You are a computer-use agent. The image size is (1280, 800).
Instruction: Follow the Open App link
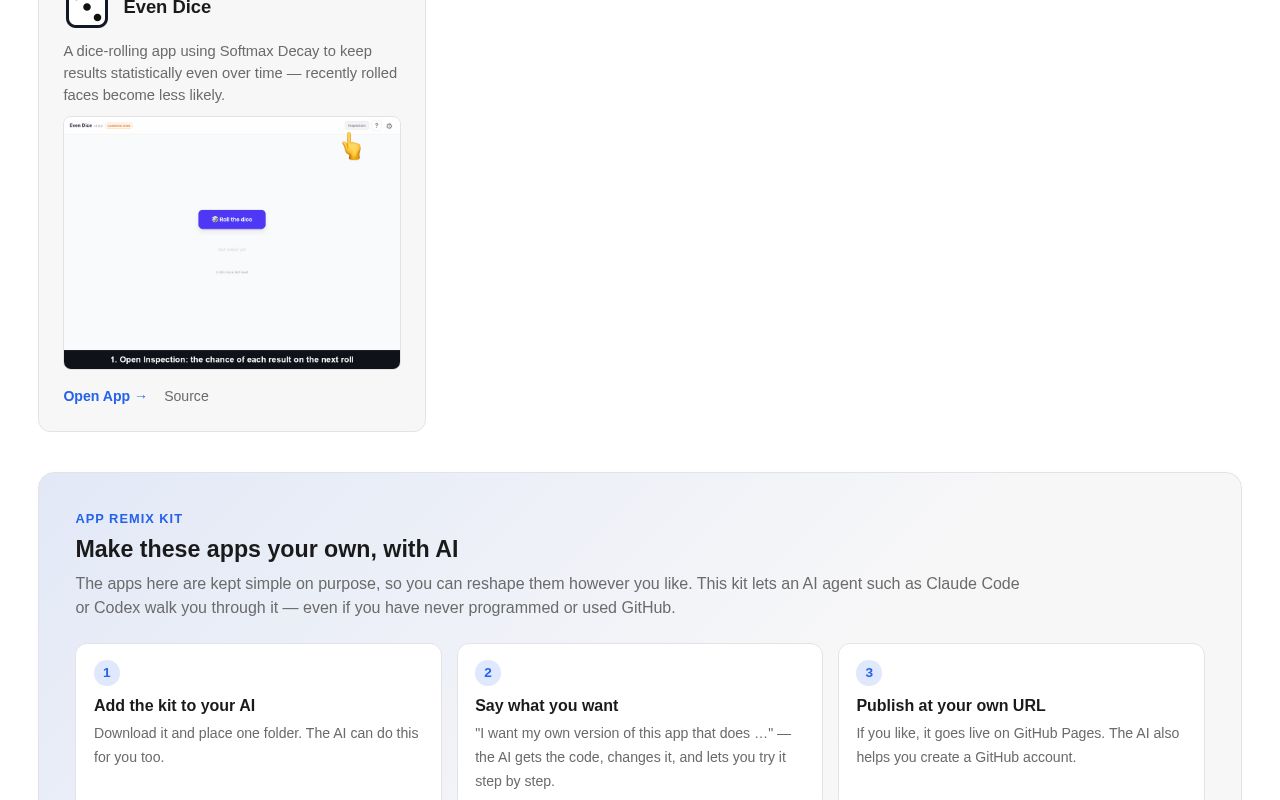click(x=105, y=396)
